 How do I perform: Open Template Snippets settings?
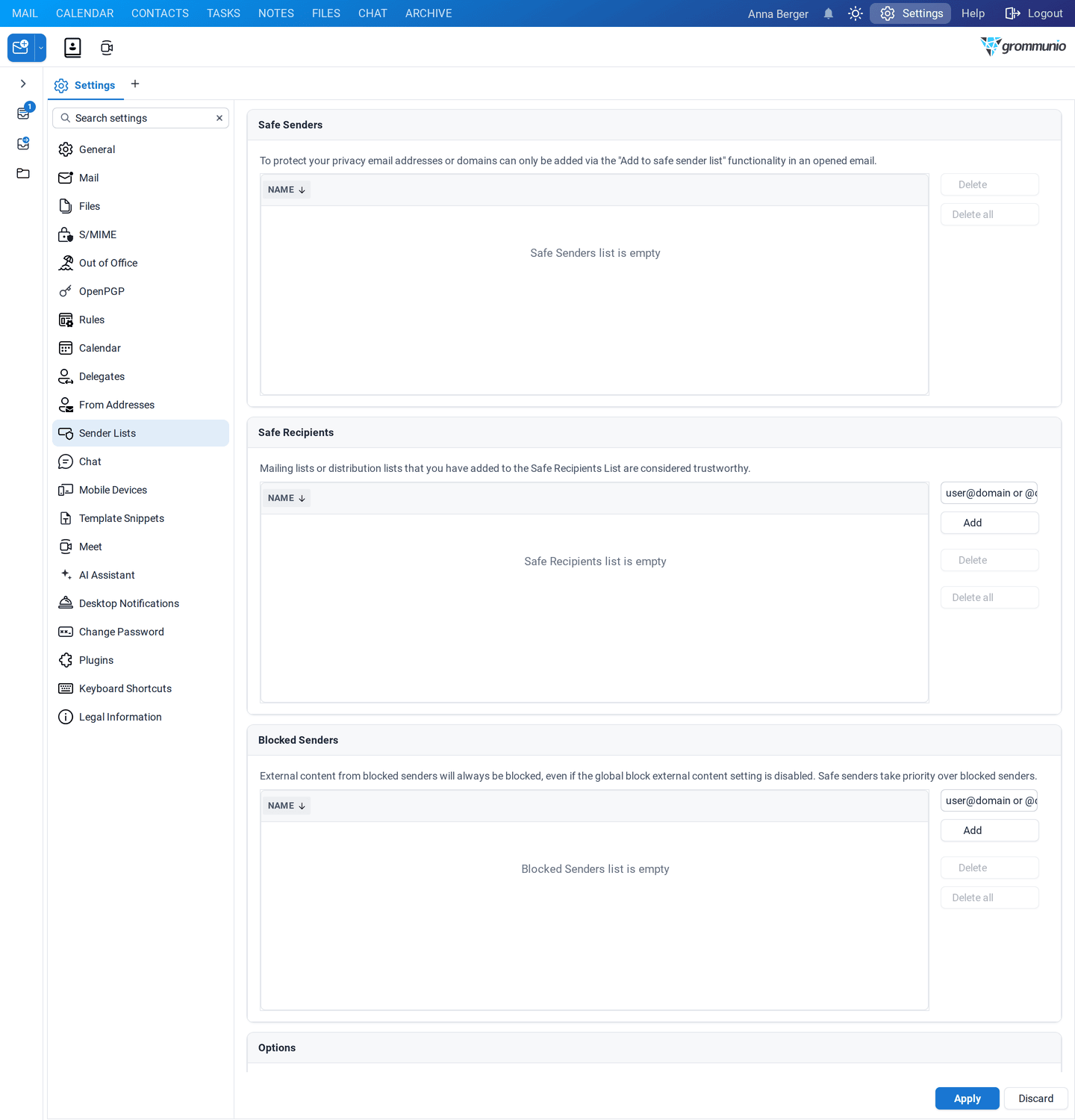click(x=140, y=518)
